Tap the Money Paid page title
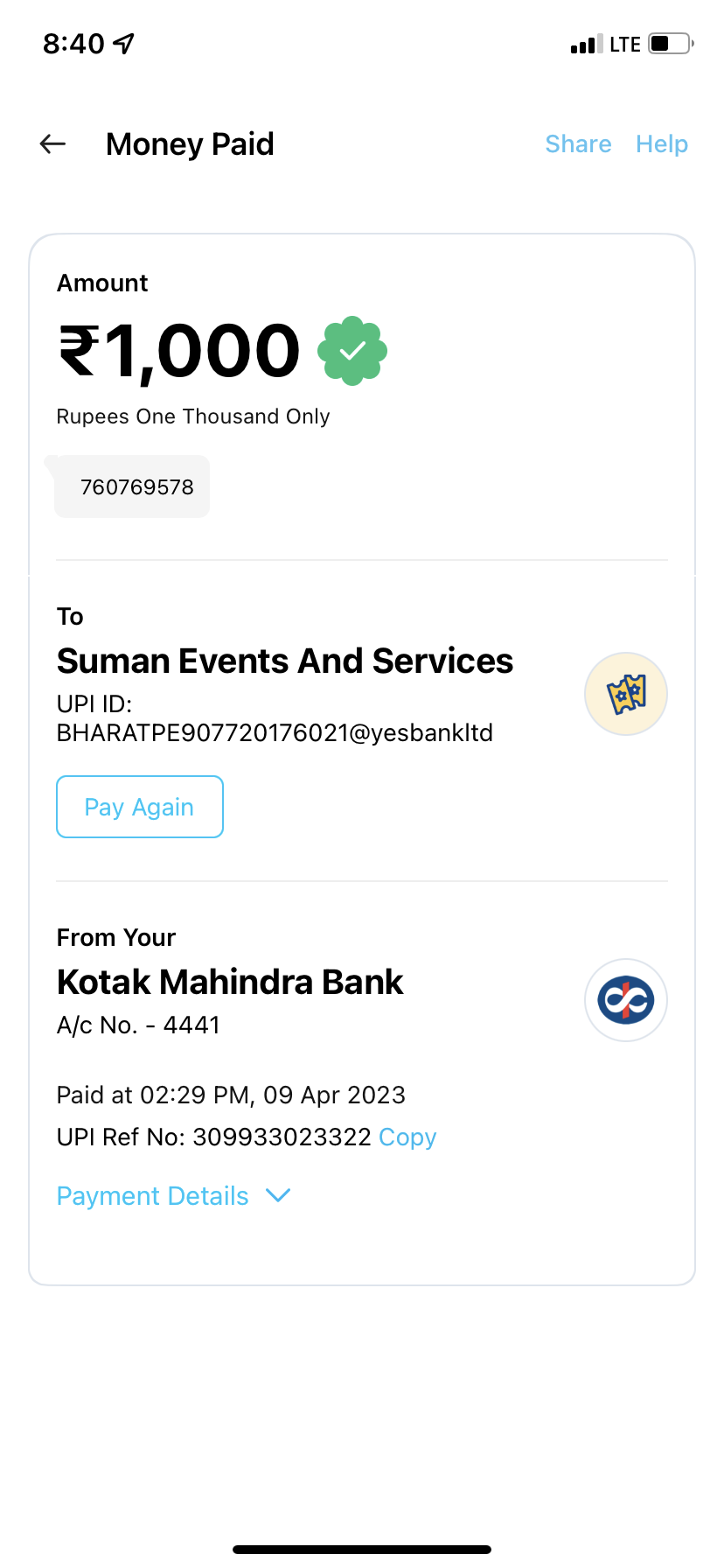This screenshot has width=724, height=1568. point(190,144)
